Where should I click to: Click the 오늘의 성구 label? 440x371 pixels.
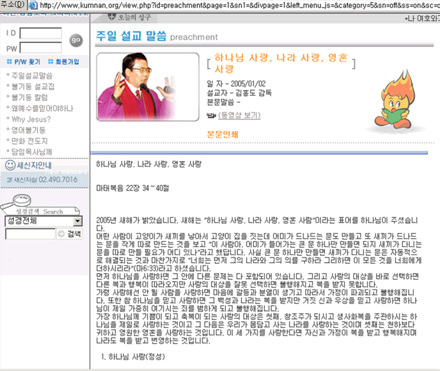[x=134, y=17]
